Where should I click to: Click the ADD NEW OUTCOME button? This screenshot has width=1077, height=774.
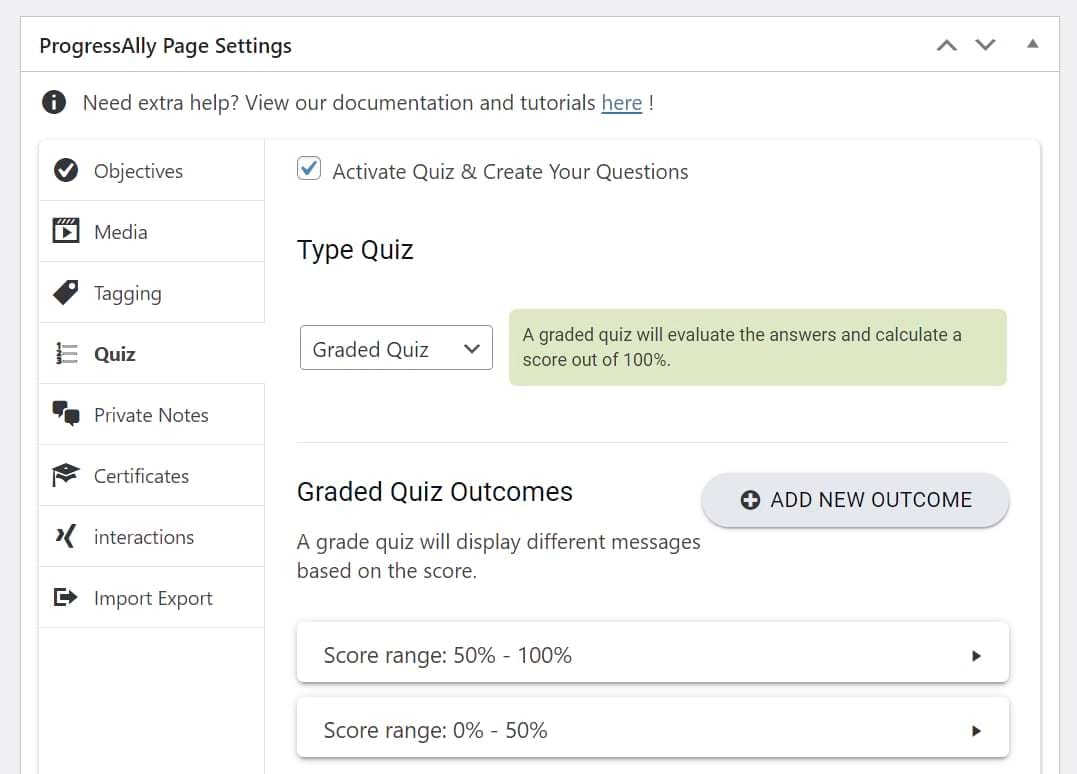point(854,499)
